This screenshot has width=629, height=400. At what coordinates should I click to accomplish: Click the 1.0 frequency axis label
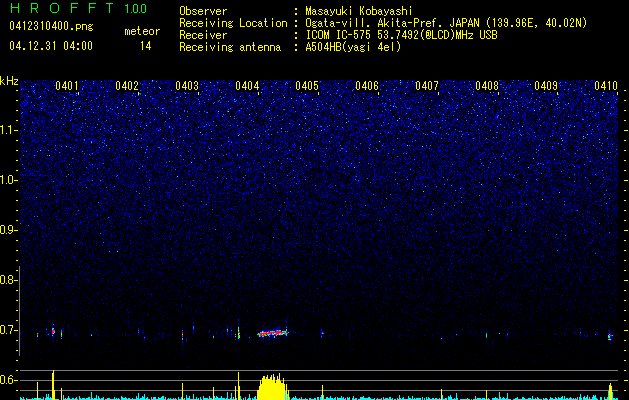[x=8, y=180]
